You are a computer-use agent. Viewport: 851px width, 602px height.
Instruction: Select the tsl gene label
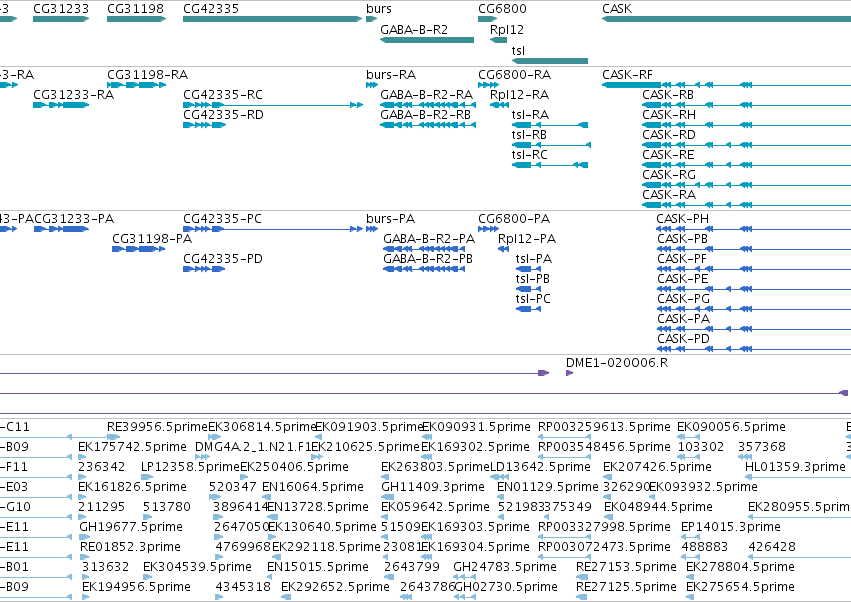coord(518,50)
